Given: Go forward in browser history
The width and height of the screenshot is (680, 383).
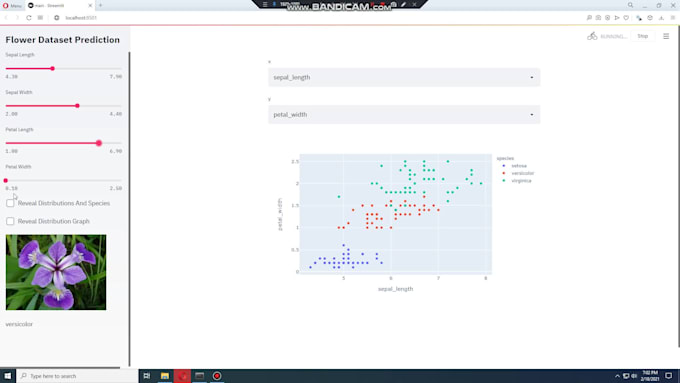Looking at the screenshot, I should coord(17,18).
